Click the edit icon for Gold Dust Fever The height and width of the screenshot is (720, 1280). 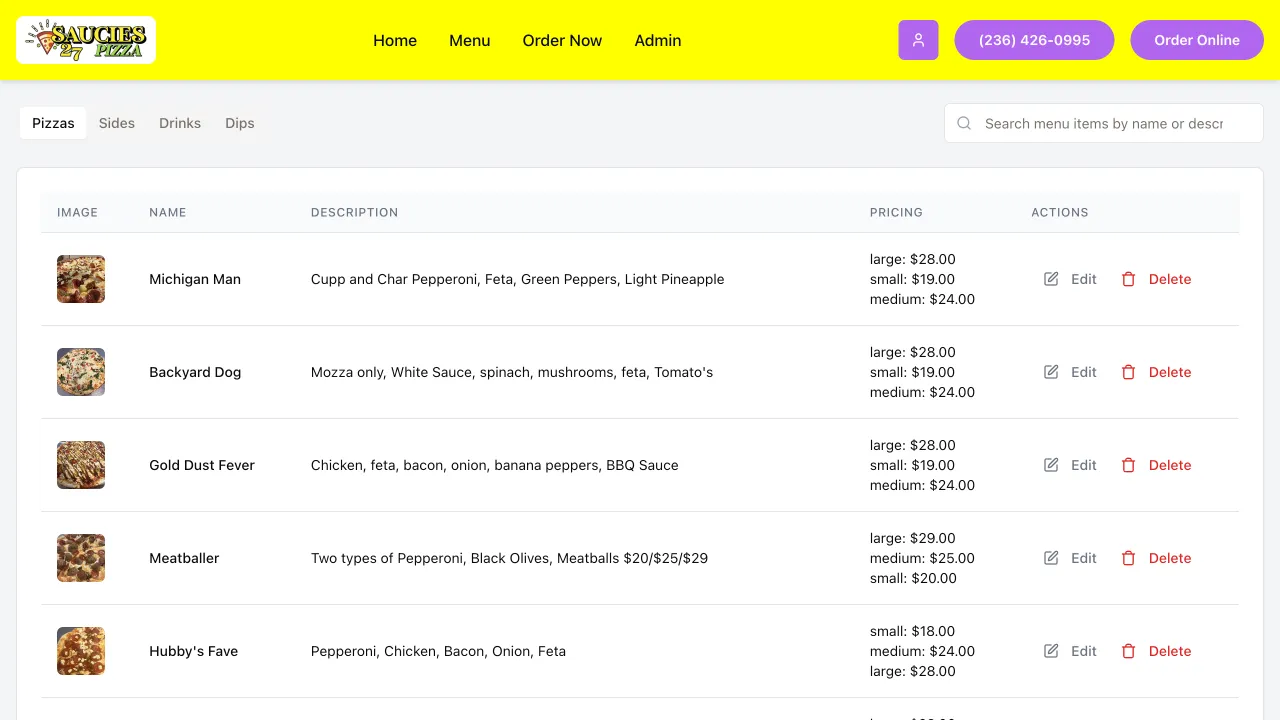pos(1051,465)
